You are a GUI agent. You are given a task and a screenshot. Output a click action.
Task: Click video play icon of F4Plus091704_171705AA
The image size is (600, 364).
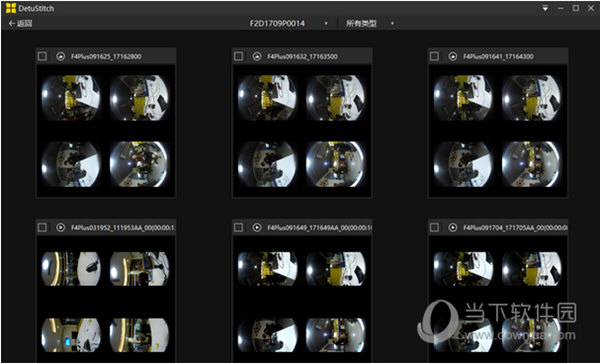coord(453,227)
